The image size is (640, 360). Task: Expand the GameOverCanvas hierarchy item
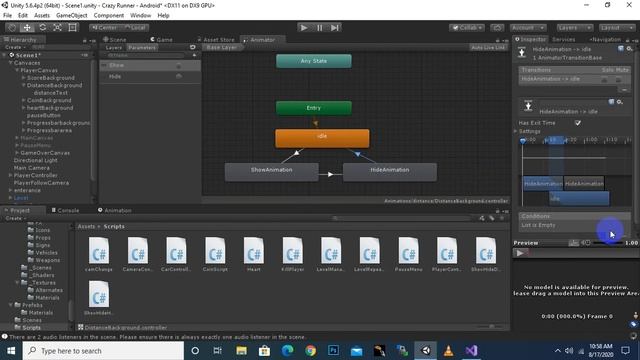tap(17, 153)
